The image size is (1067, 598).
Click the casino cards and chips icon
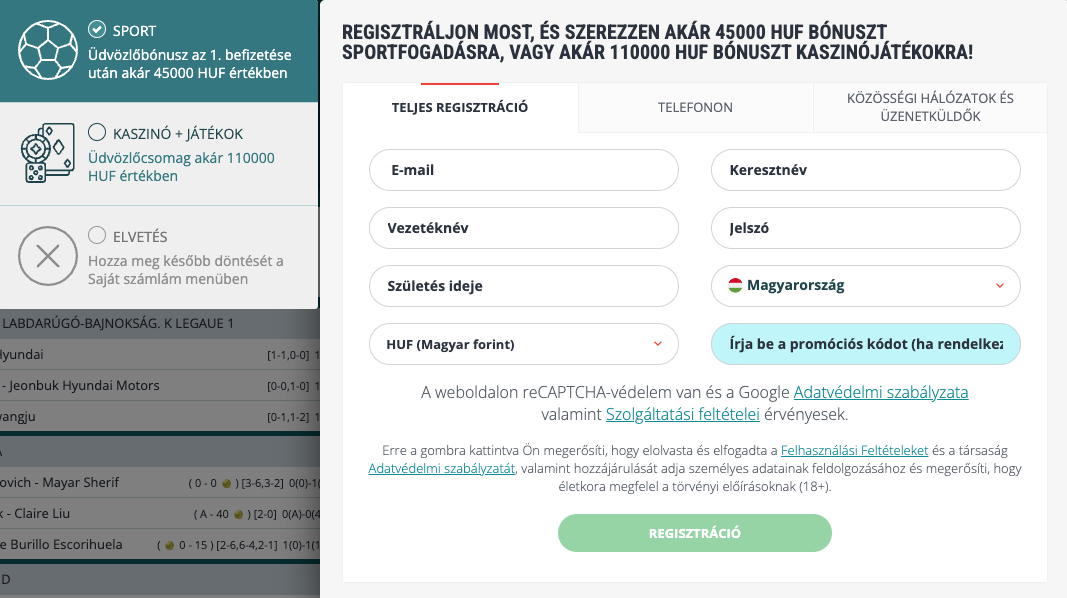pos(48,154)
